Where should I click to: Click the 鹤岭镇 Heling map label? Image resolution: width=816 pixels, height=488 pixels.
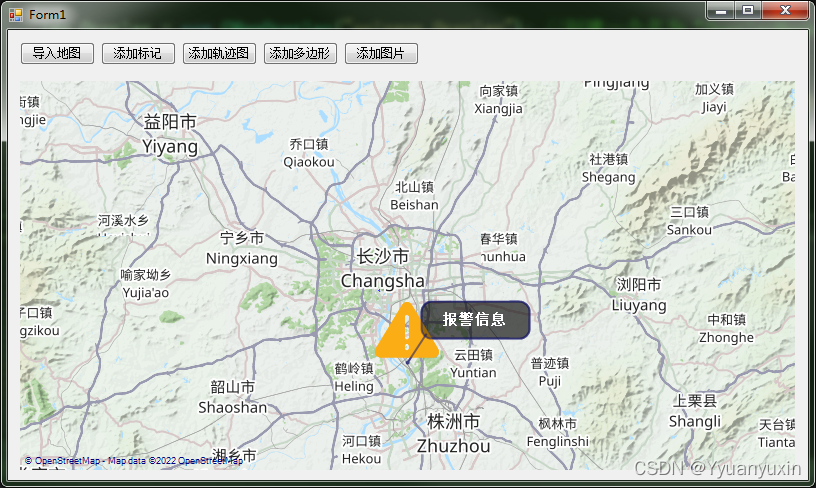[x=354, y=377]
